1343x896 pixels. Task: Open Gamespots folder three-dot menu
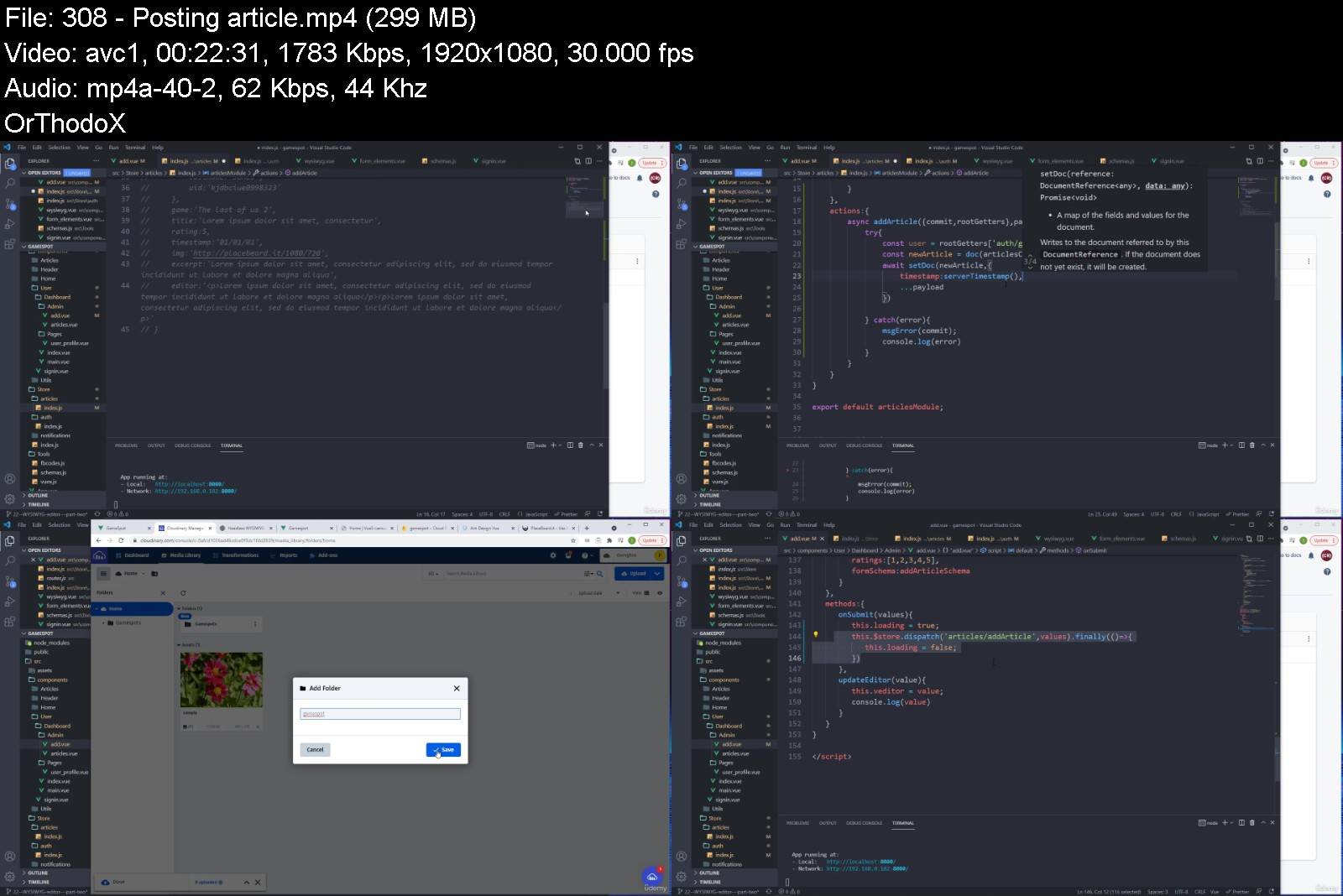coord(255,624)
